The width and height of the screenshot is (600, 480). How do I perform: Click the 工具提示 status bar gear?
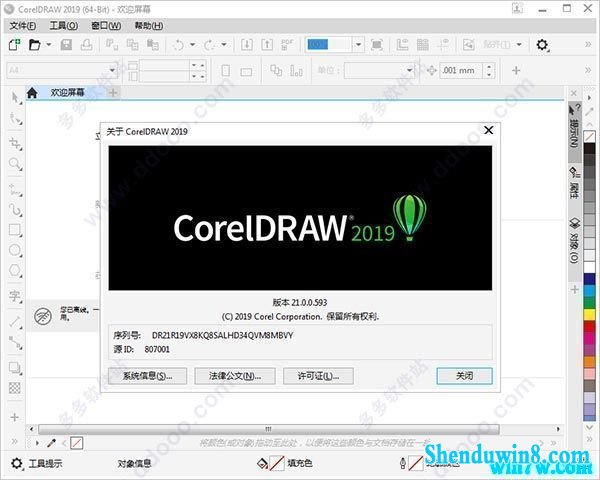[17, 464]
